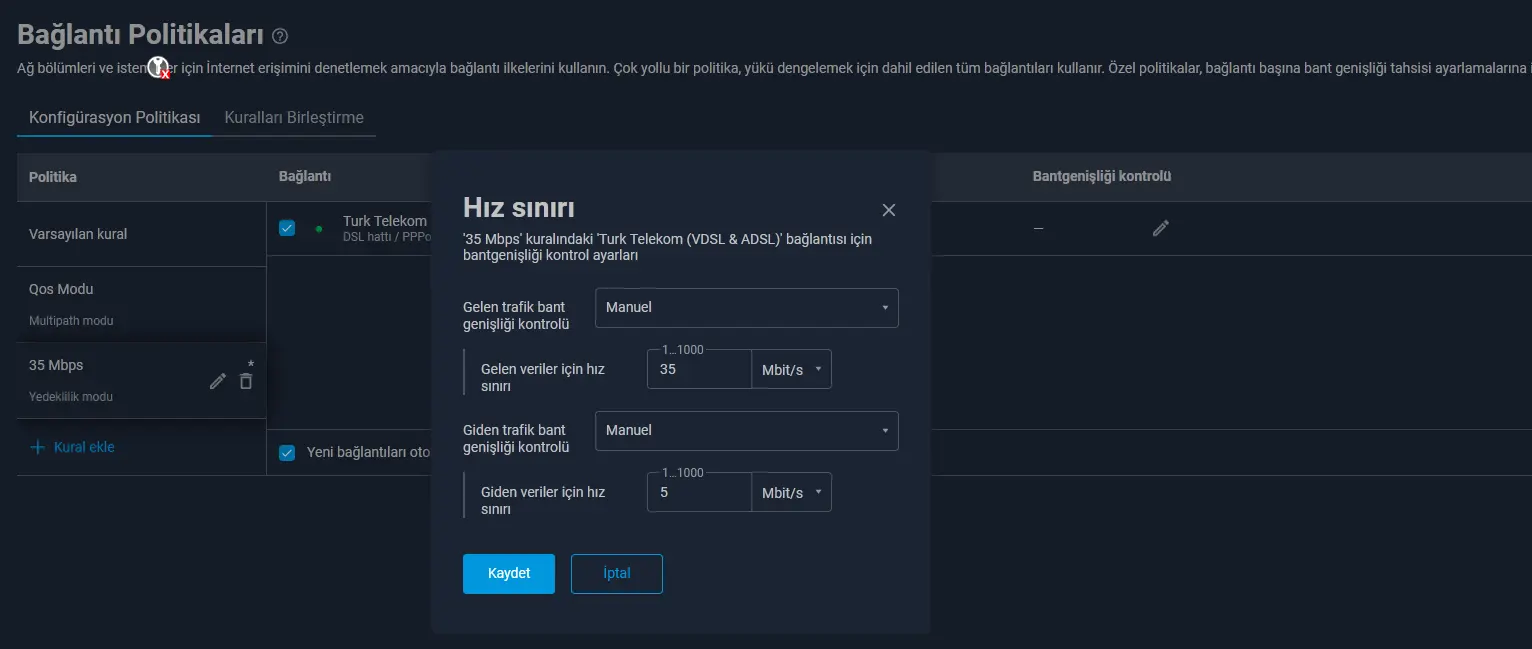Viewport: 1532px width, 649px height.
Task: Select the Qos Modu policy
Action: tap(141, 304)
